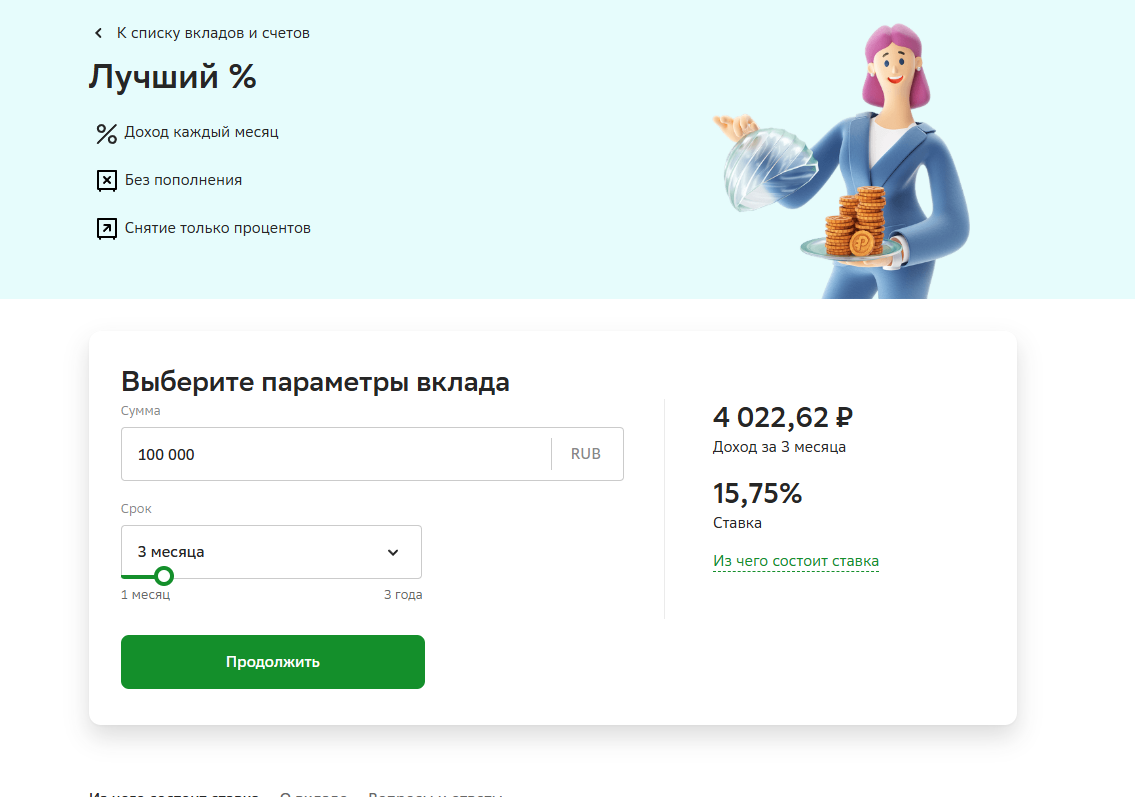This screenshot has width=1135, height=797.
Task: Click the Доход за 3 месяца label
Action: click(x=779, y=447)
